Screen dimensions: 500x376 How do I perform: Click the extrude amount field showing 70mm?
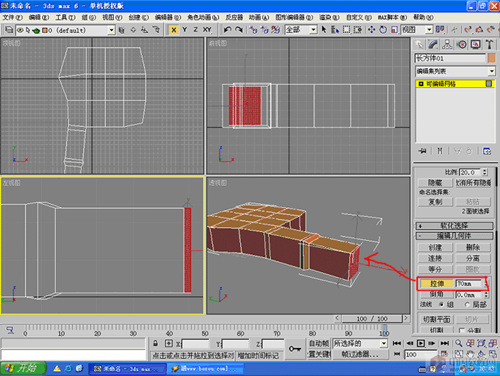coord(469,284)
